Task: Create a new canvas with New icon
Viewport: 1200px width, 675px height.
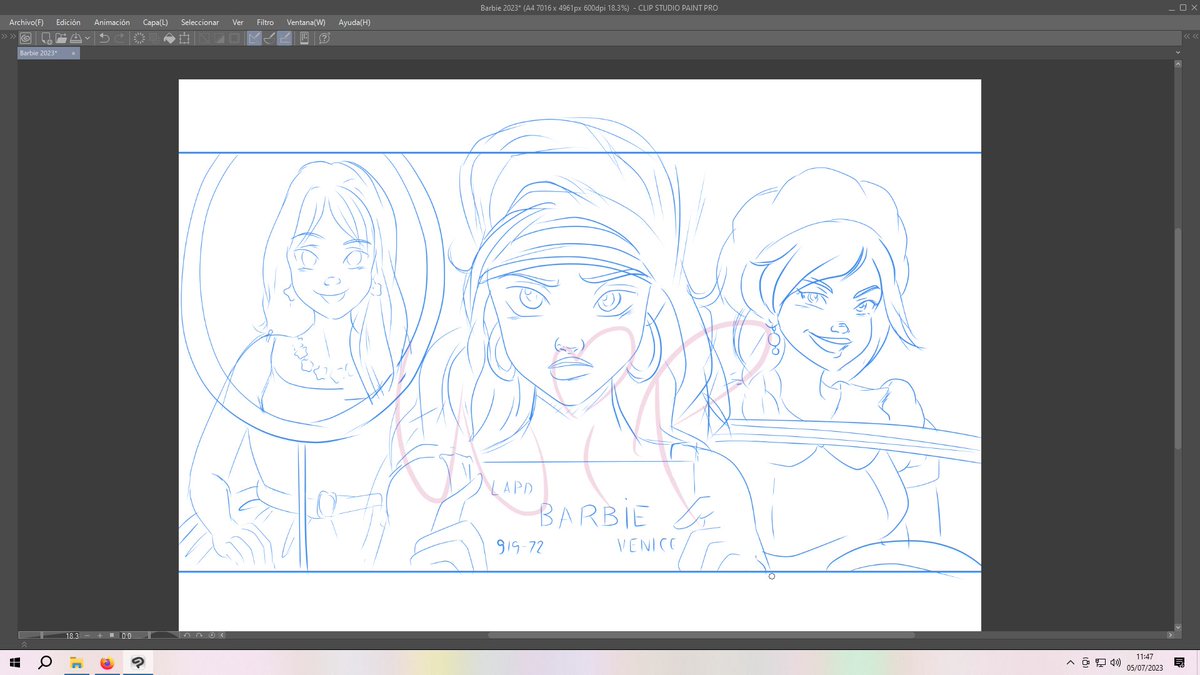Action: [x=47, y=38]
